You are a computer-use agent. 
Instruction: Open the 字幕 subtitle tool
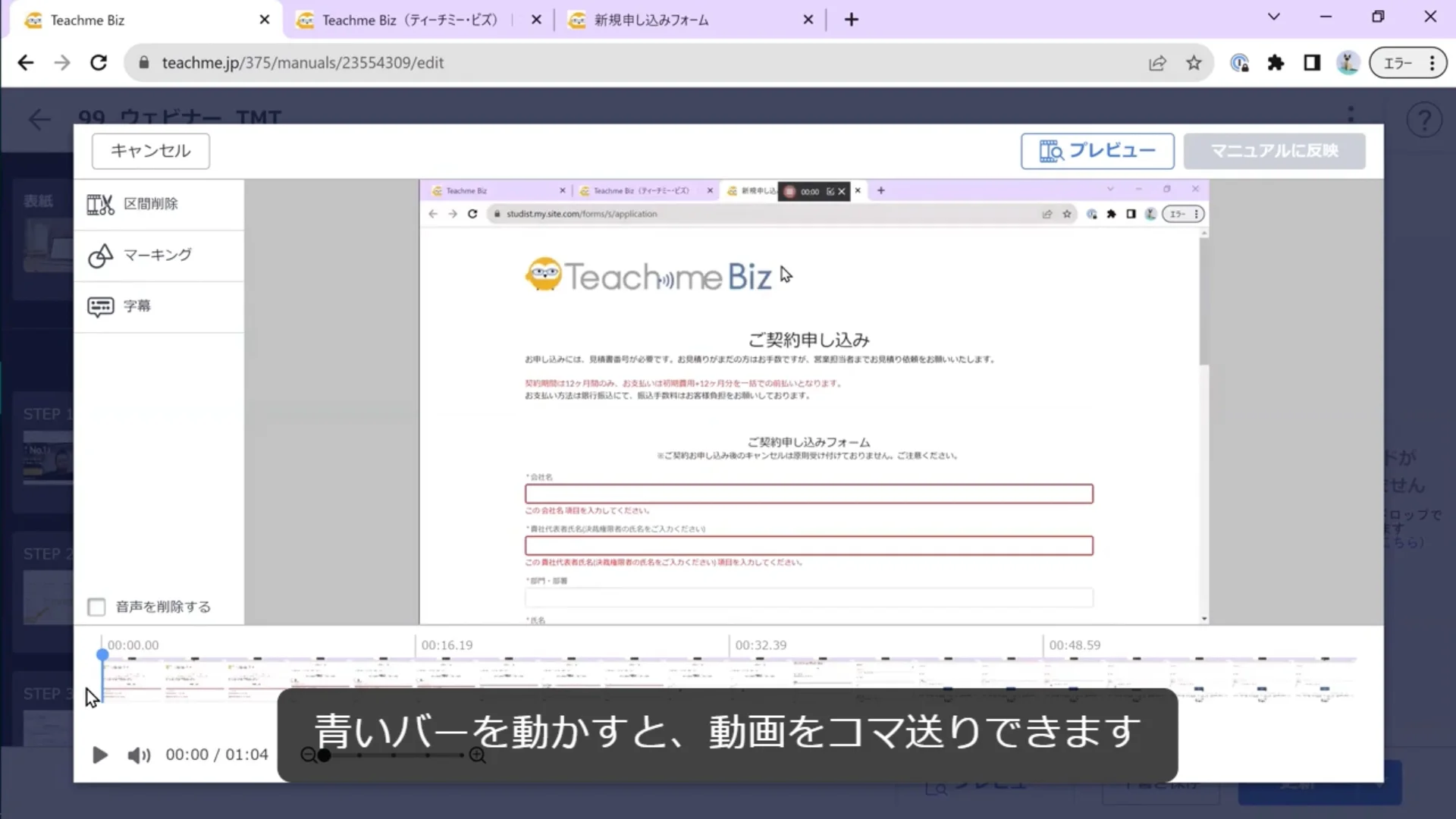[x=159, y=306]
